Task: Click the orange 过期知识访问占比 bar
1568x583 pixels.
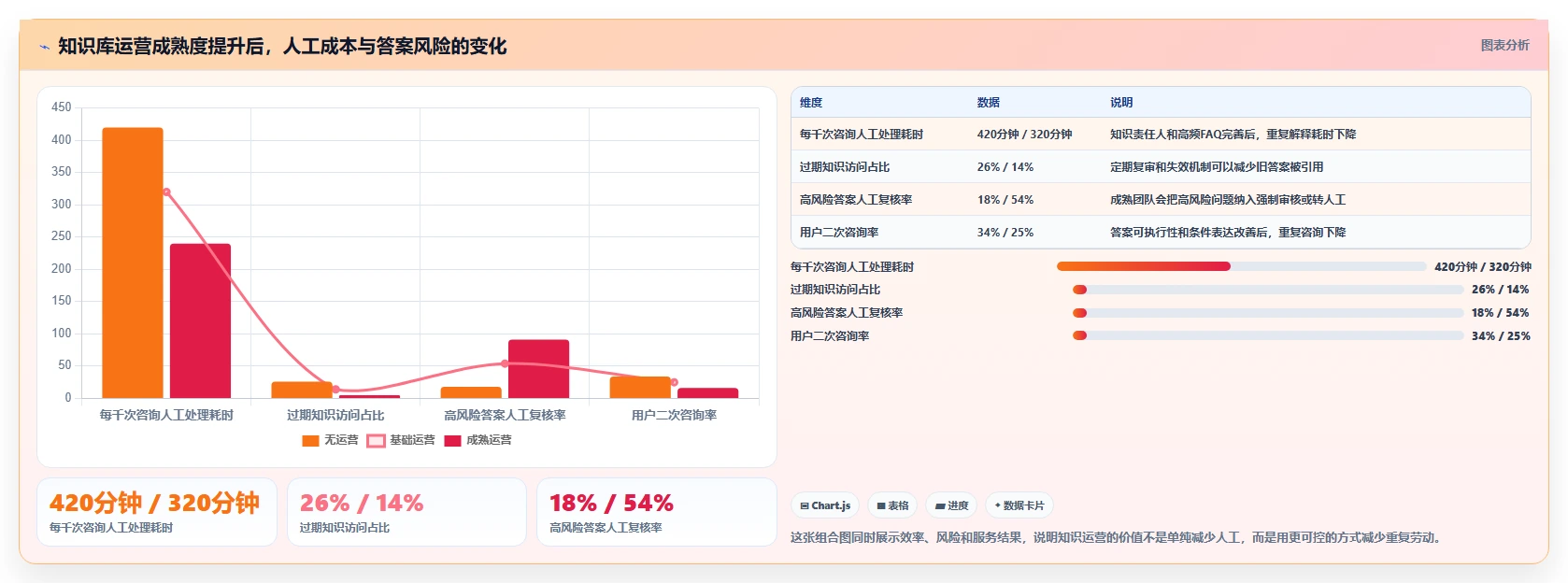Action: (x=302, y=390)
